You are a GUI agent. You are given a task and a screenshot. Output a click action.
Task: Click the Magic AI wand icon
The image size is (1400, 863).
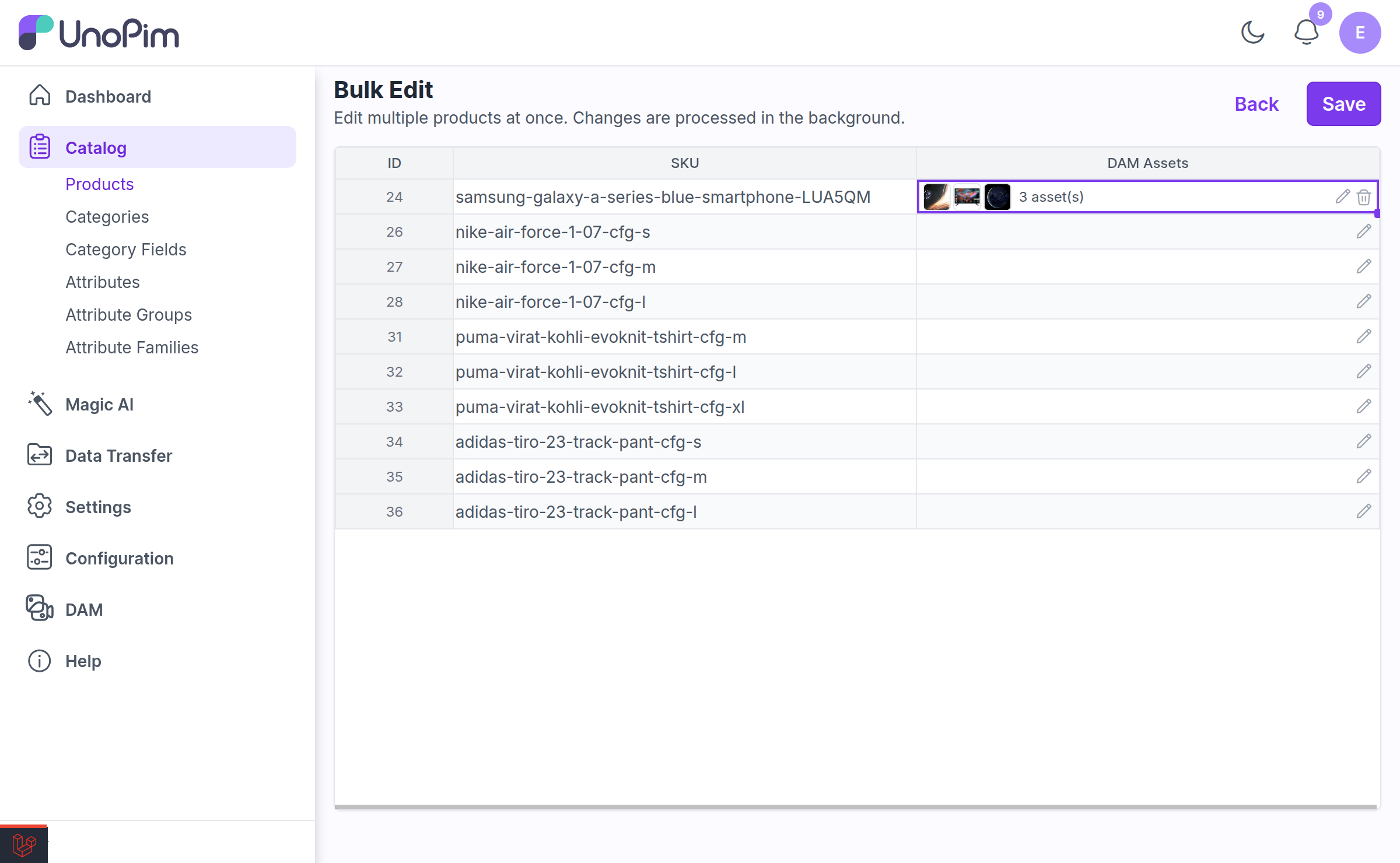tap(40, 404)
